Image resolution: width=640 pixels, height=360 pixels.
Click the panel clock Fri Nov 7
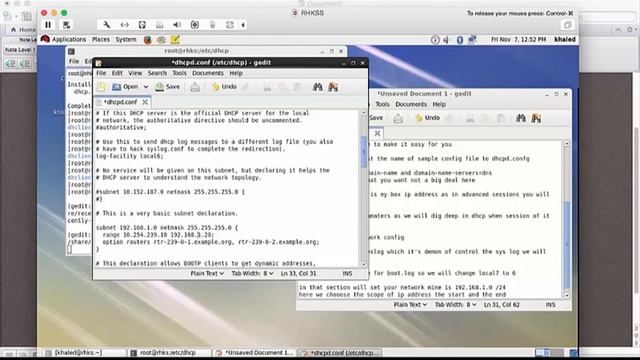(518, 40)
